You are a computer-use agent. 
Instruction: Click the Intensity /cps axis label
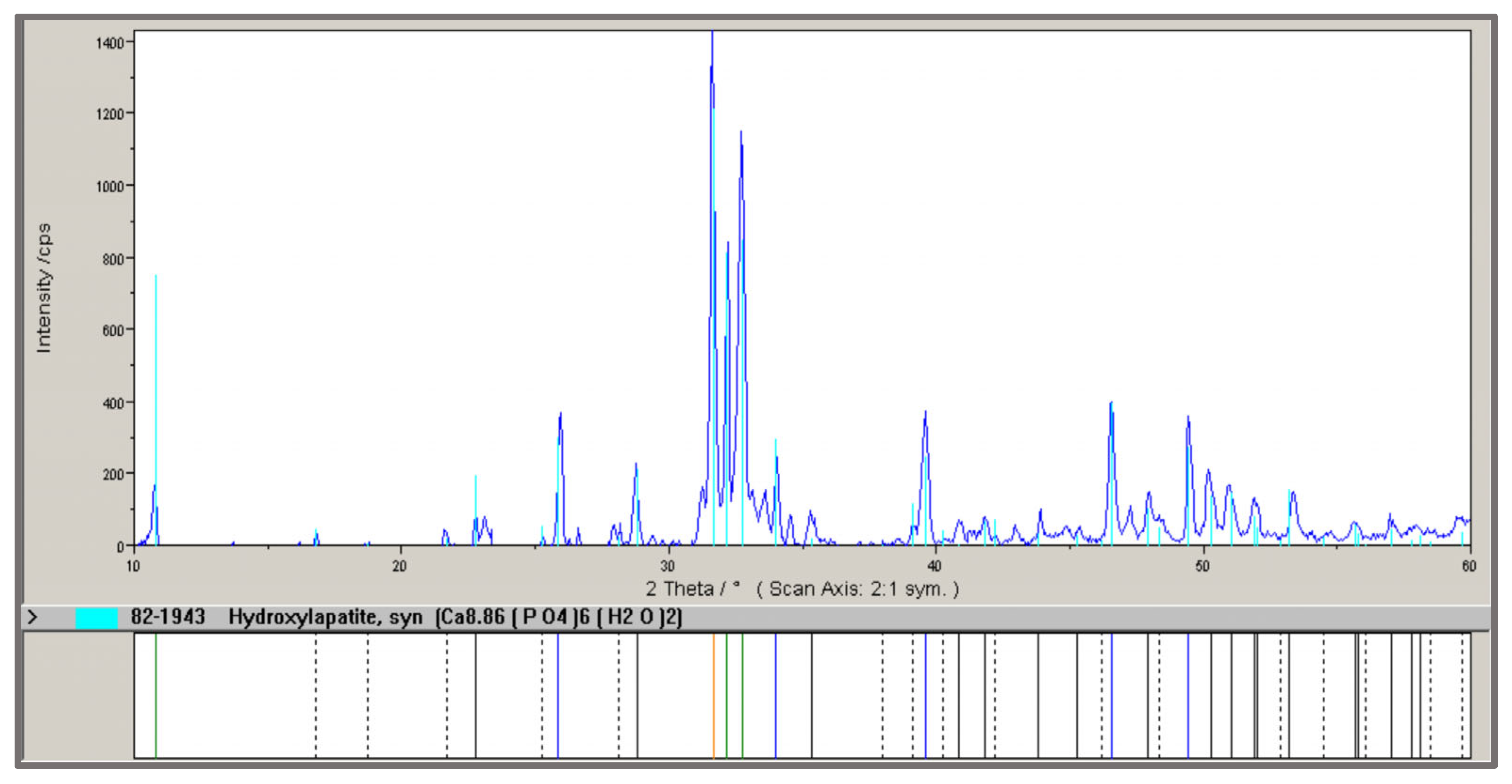point(44,288)
